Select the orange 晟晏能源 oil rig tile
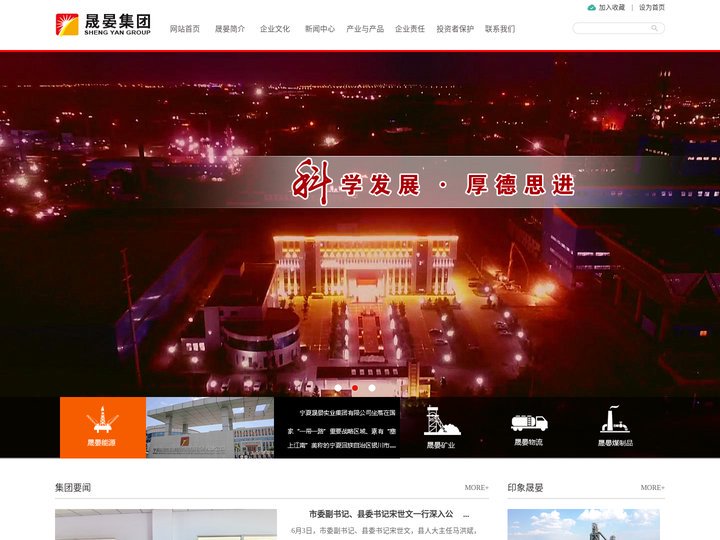The height and width of the screenshot is (540, 720). [x=103, y=428]
